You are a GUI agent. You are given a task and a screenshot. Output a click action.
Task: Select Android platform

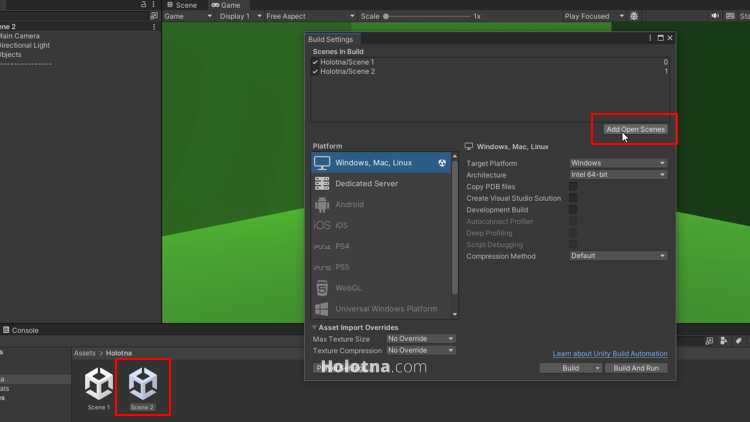coord(381,204)
